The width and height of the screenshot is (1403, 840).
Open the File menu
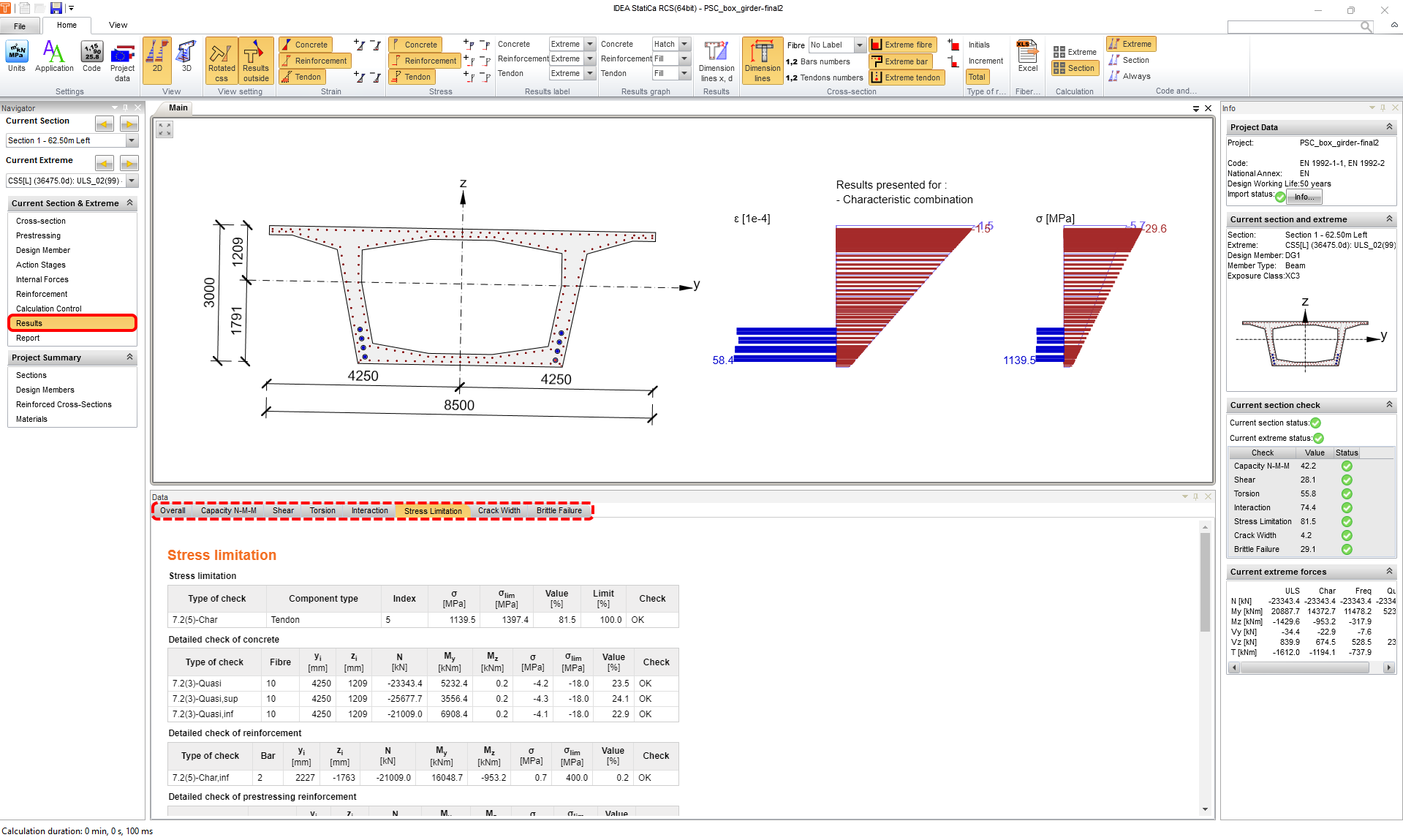[20, 26]
